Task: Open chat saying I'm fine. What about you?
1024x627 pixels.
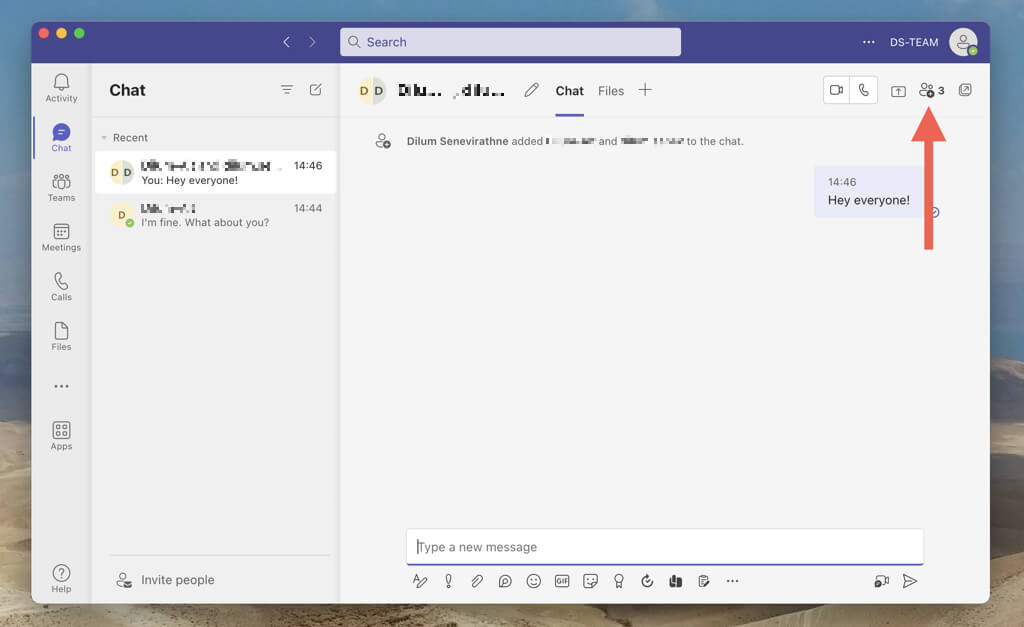Action: (x=216, y=215)
